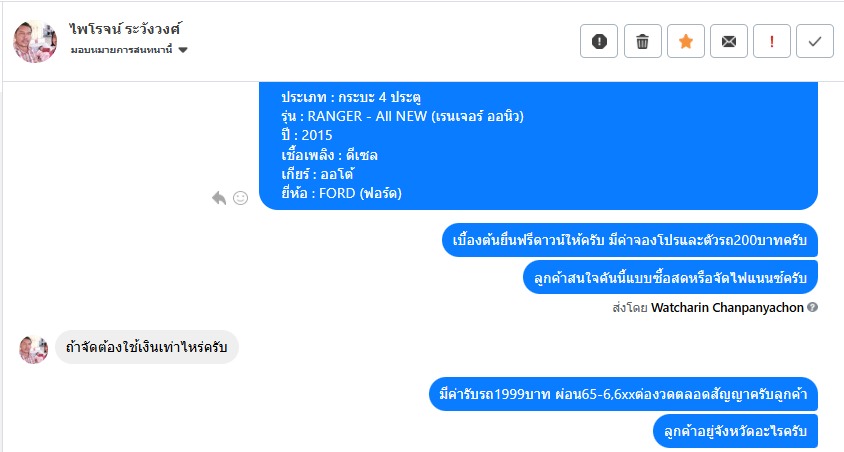
Task: Open ไพโรจน์ ระวังวงศ์ profile name
Action: click(x=125, y=29)
